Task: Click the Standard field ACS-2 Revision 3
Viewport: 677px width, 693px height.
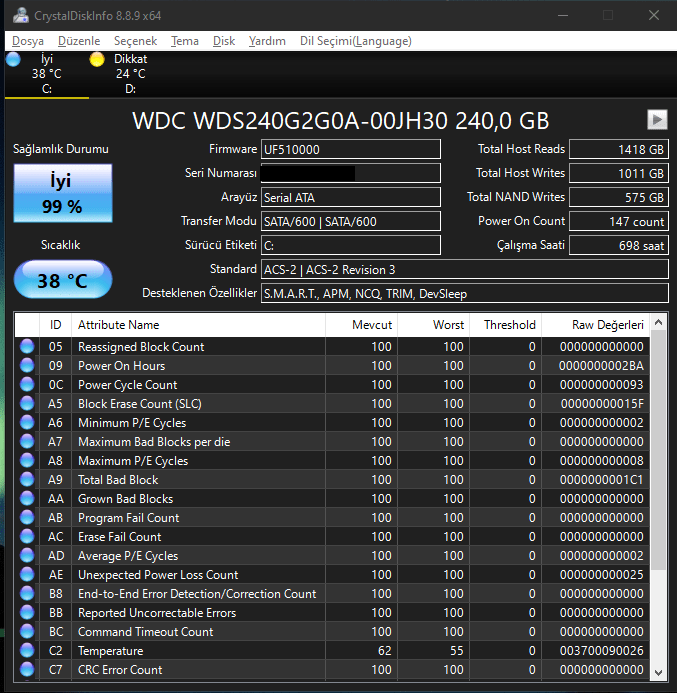Action: (x=464, y=269)
